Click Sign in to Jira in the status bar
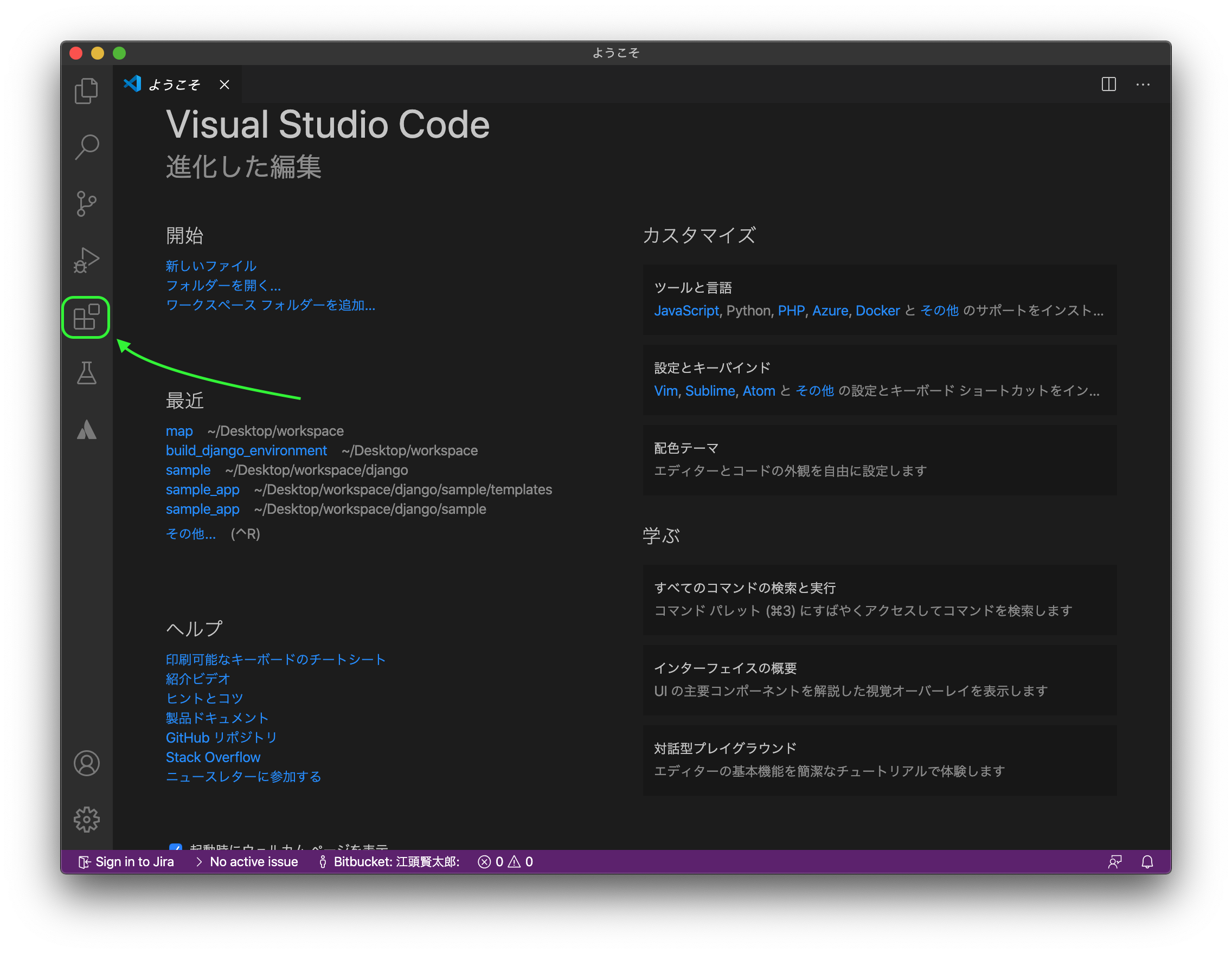Viewport: 1232px width, 954px height. tap(126, 861)
